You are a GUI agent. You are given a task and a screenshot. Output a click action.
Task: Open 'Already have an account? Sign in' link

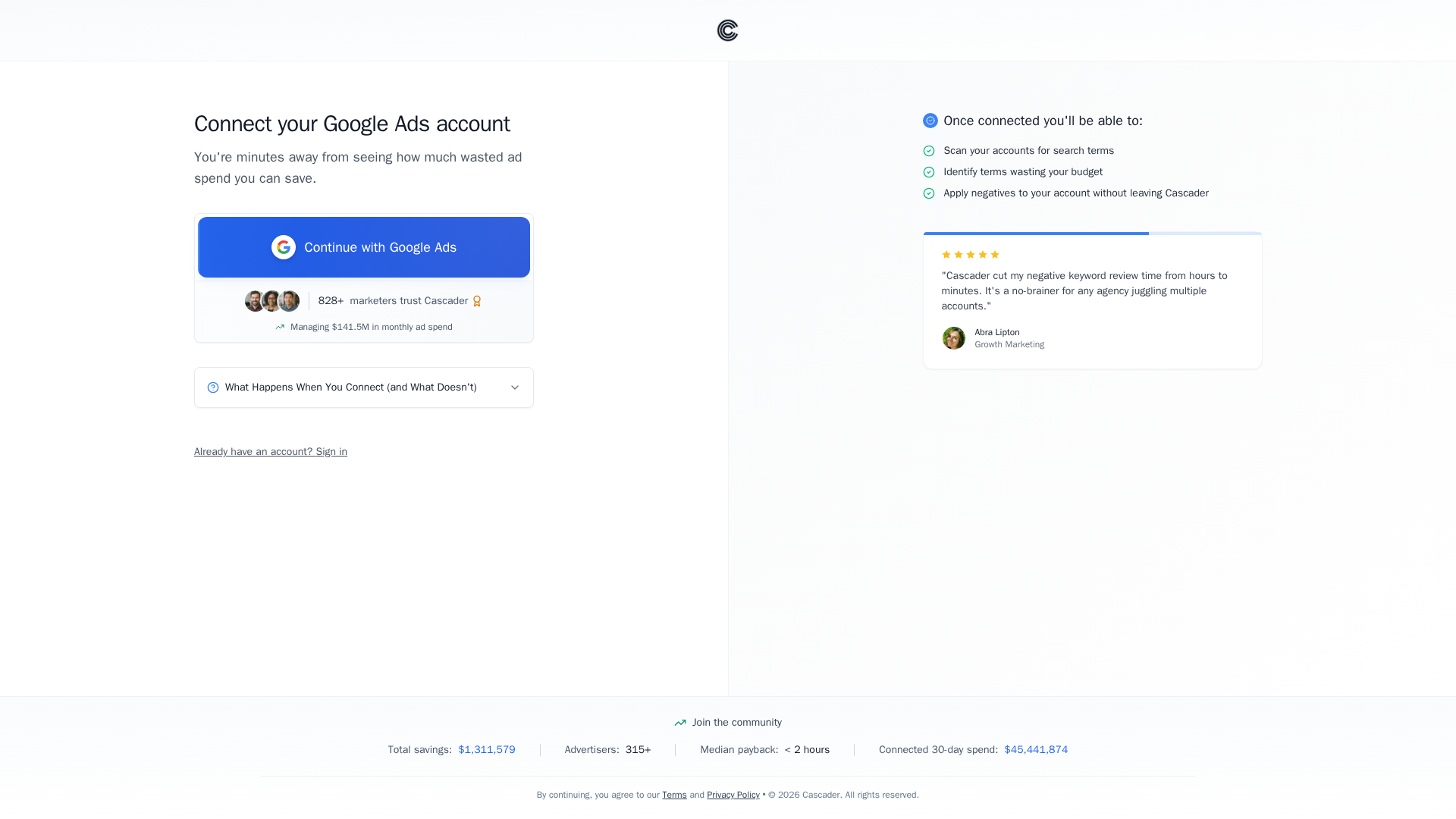pyautogui.click(x=271, y=452)
